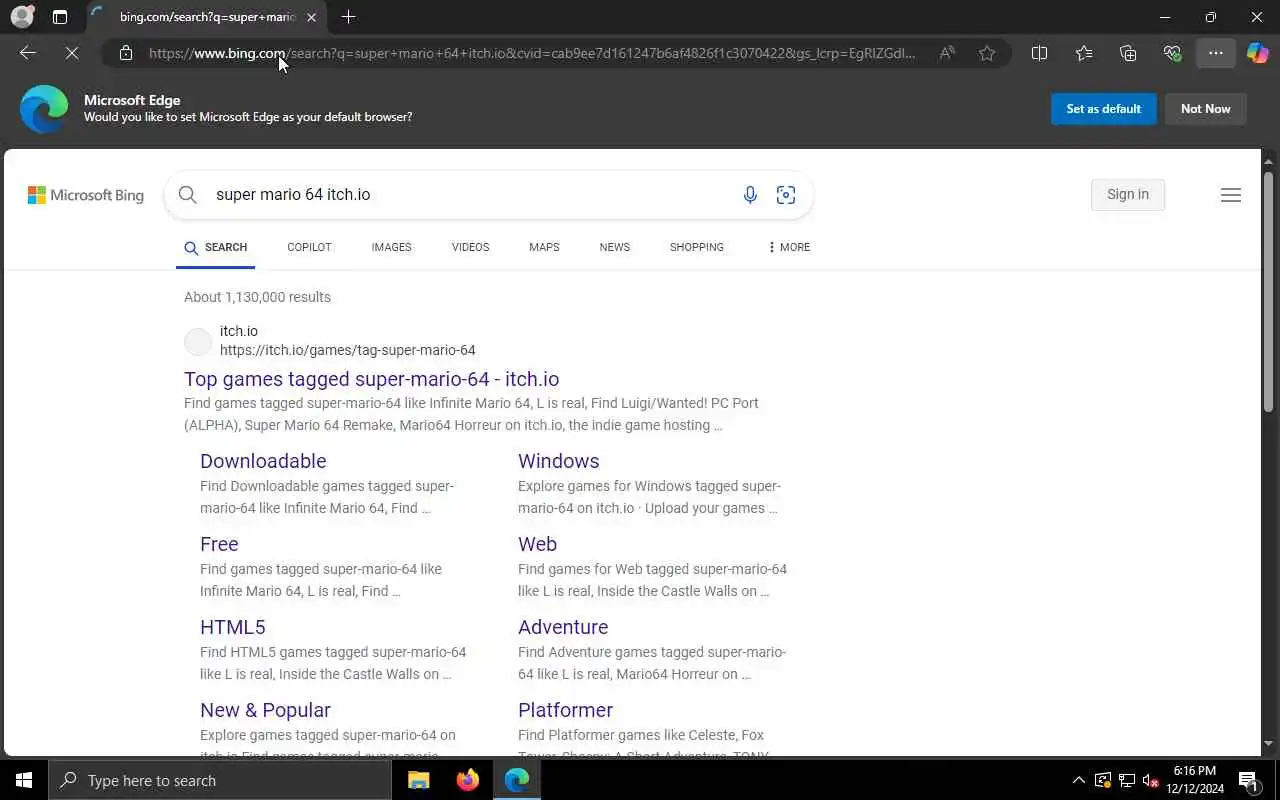1280x800 pixels.
Task: Open Copilot sidebar icon
Action: 1258,53
